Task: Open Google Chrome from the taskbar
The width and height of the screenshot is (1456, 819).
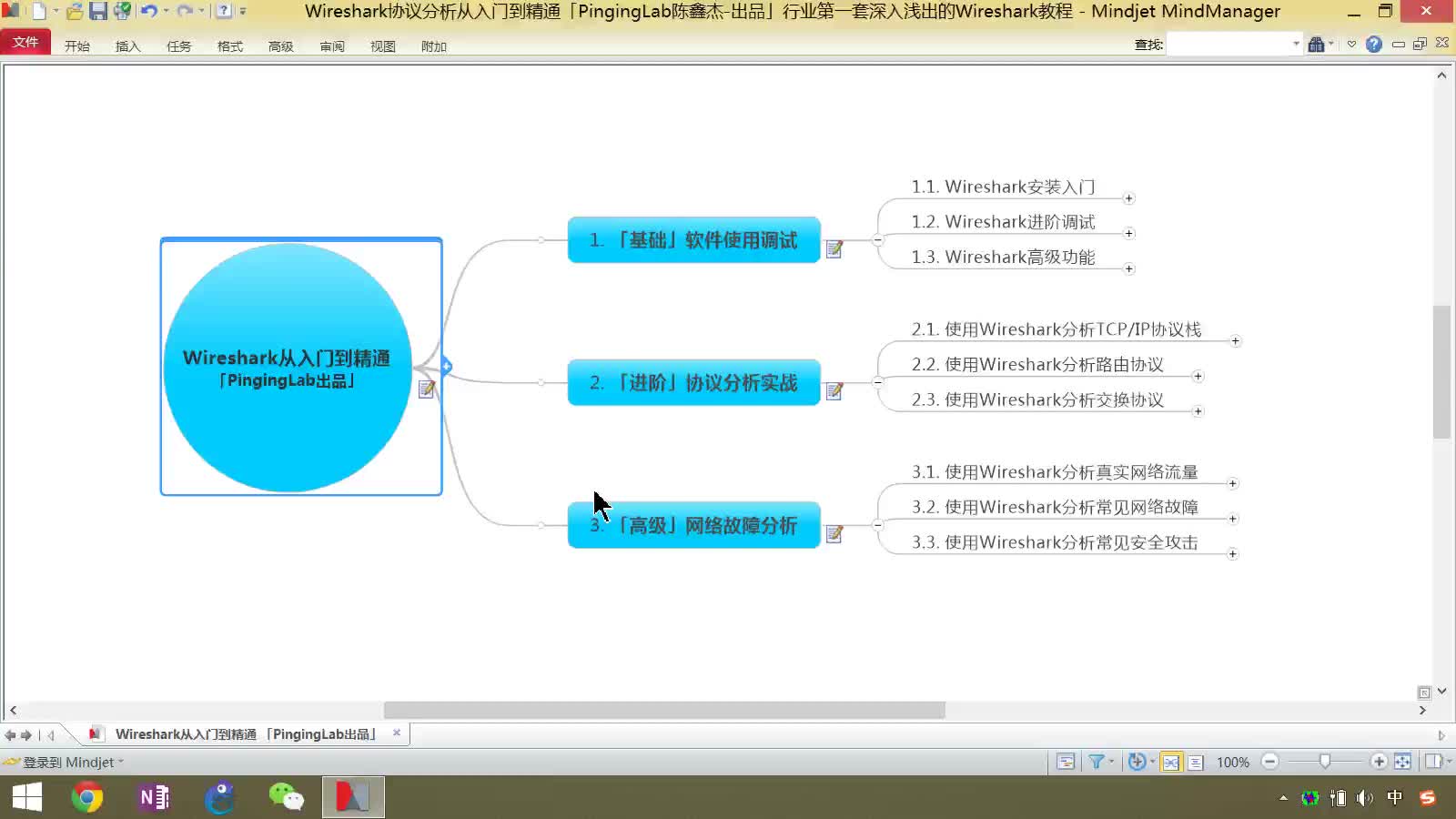Action: (x=87, y=798)
